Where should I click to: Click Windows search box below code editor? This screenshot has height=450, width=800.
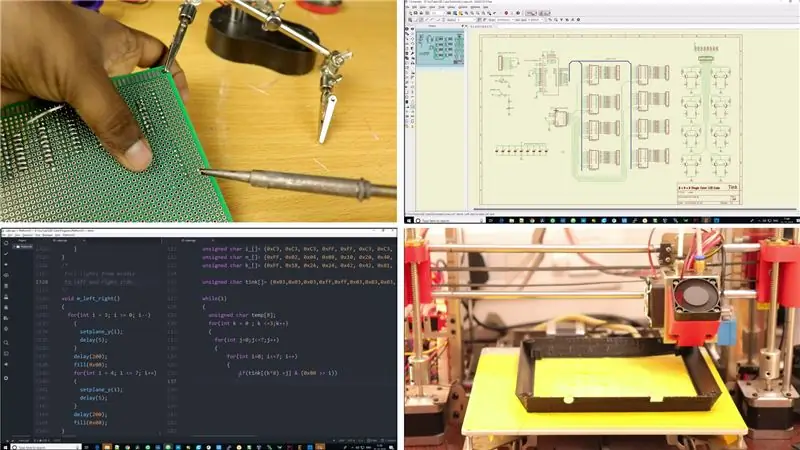point(46,447)
